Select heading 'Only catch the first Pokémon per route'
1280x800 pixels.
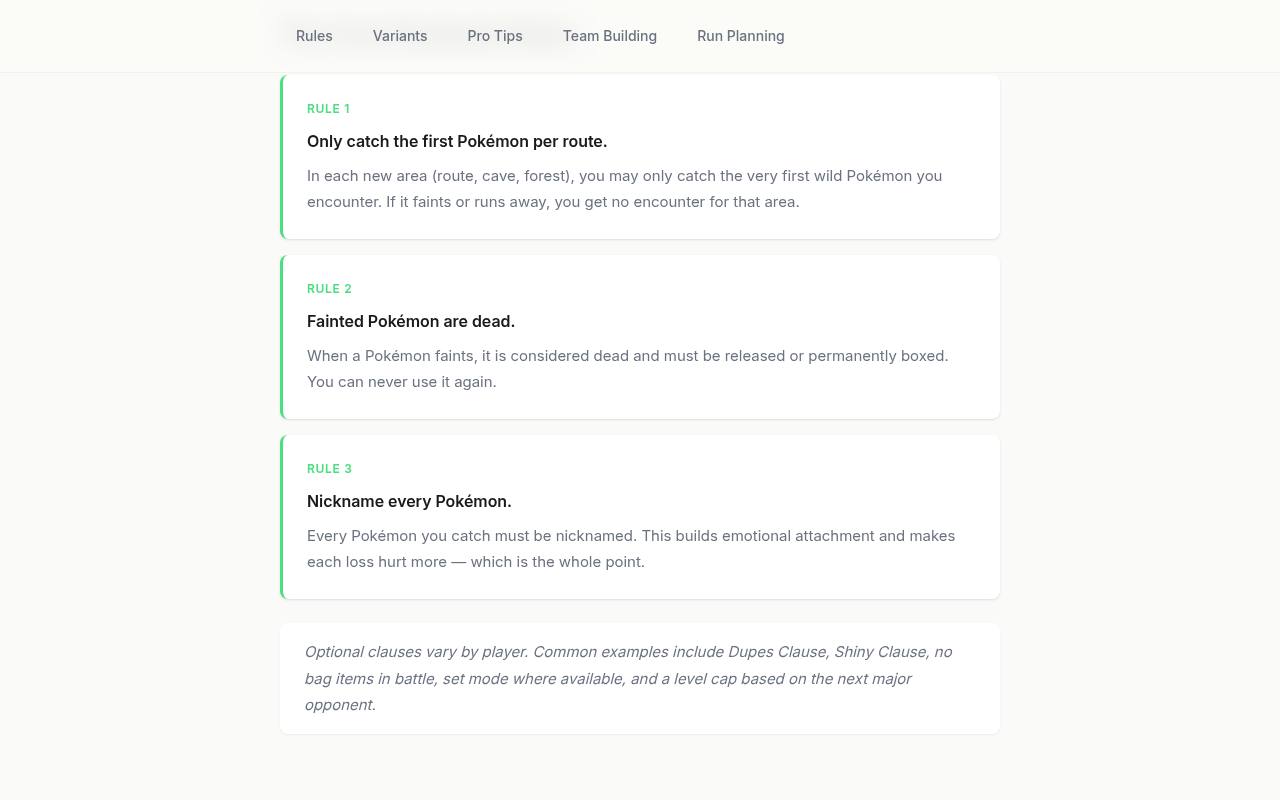[457, 141]
